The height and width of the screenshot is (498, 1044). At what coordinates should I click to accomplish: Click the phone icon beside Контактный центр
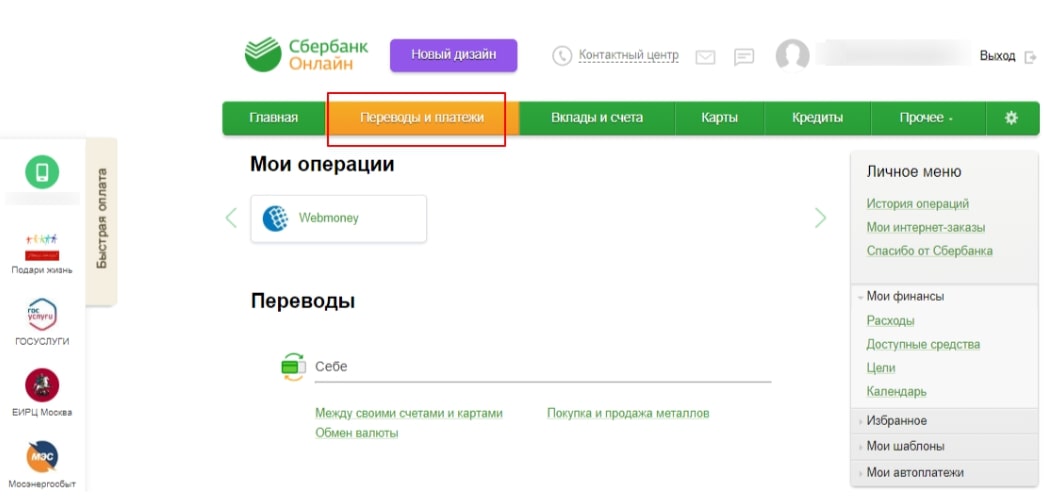tap(563, 55)
